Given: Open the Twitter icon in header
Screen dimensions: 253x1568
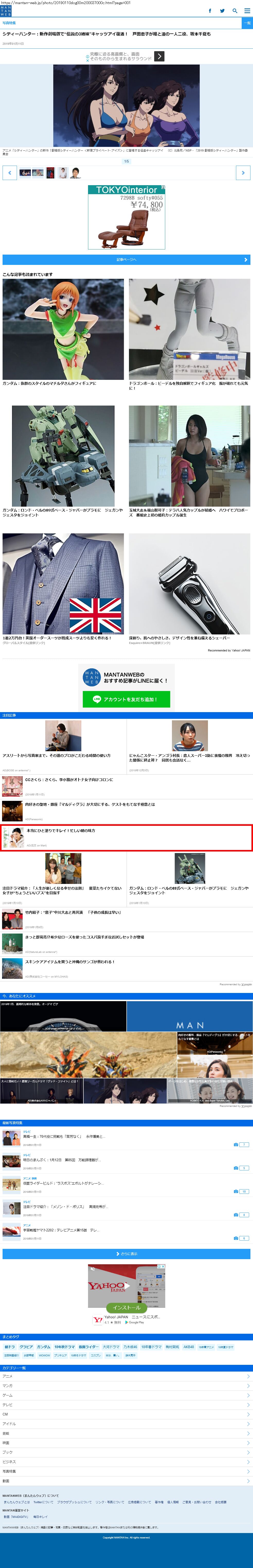Looking at the screenshot, I should [x=223, y=11].
